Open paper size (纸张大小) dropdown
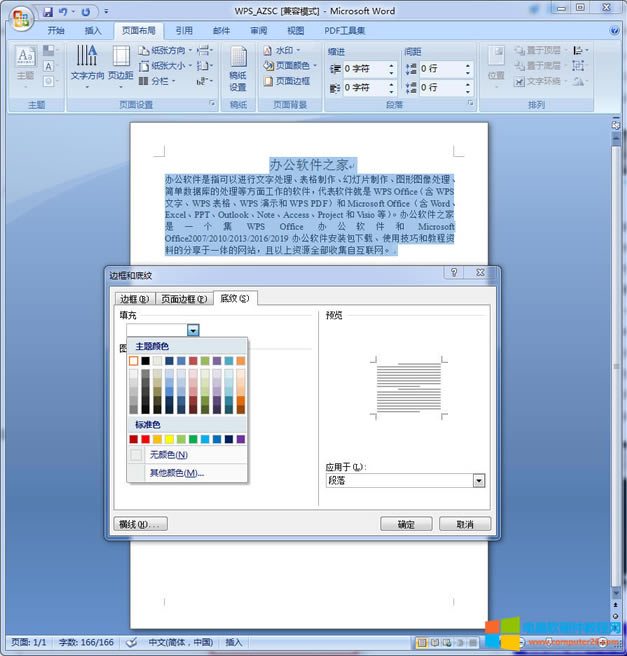627x656 pixels. [x=165, y=66]
